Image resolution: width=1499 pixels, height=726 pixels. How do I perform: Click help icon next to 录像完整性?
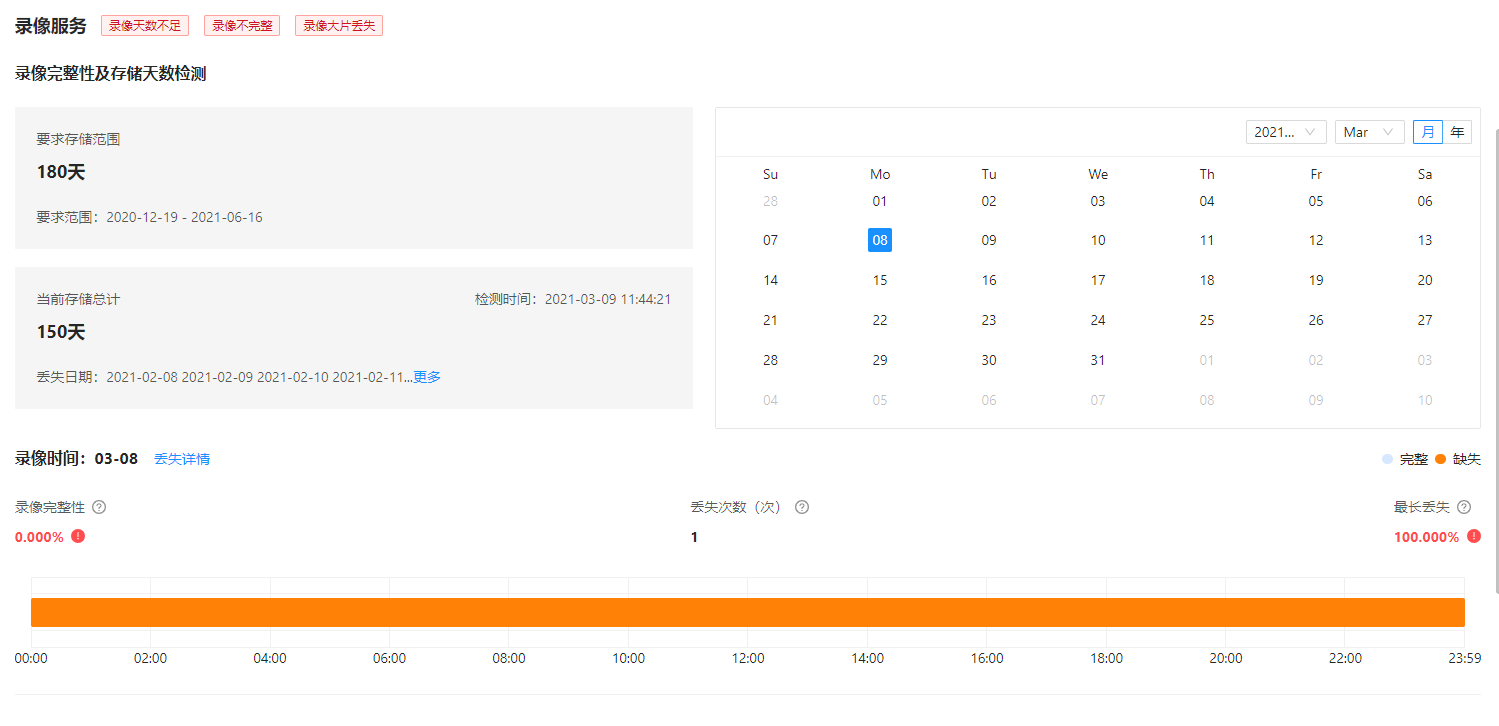point(99,507)
